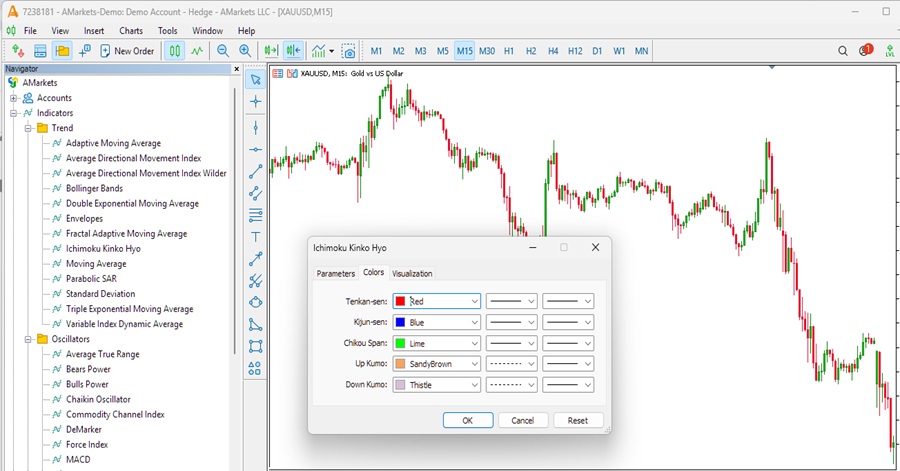Open Chikou Span line width dropdown
This screenshot has height=471, width=900.
[568, 343]
